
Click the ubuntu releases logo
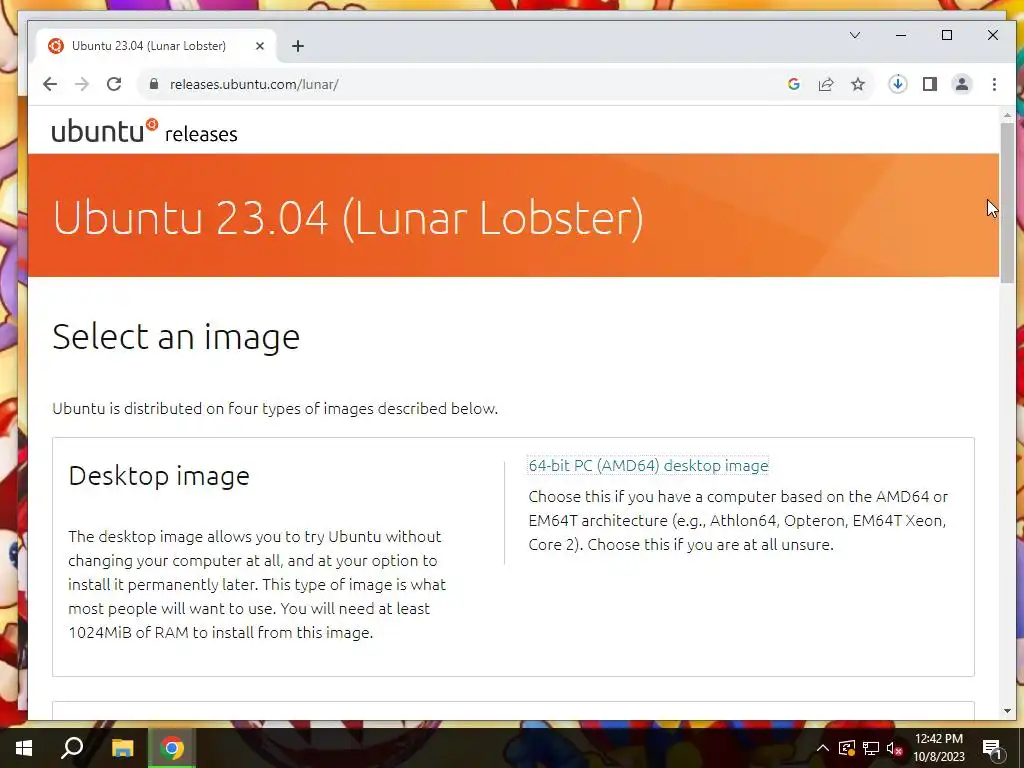pos(144,131)
